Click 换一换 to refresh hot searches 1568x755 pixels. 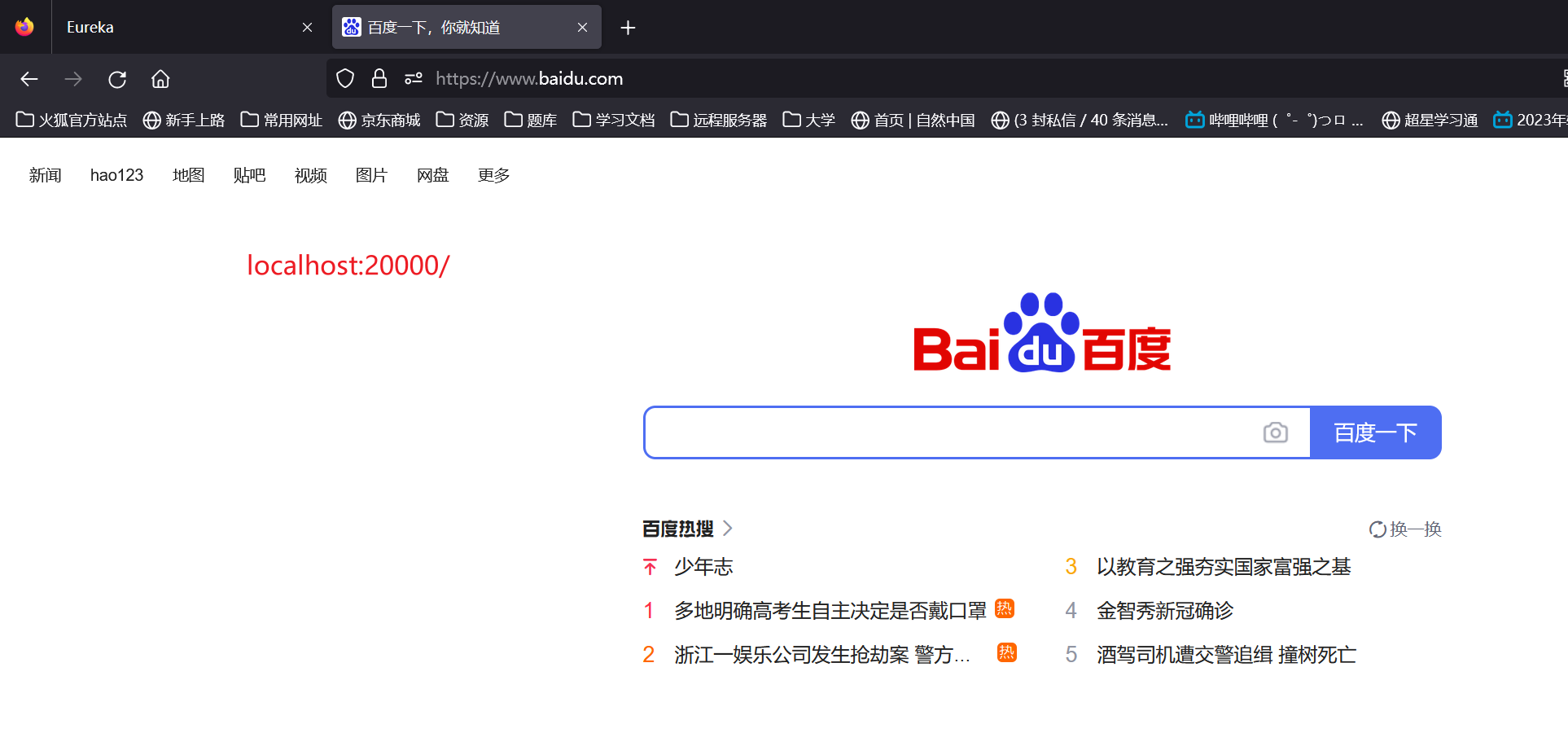pos(1405,529)
